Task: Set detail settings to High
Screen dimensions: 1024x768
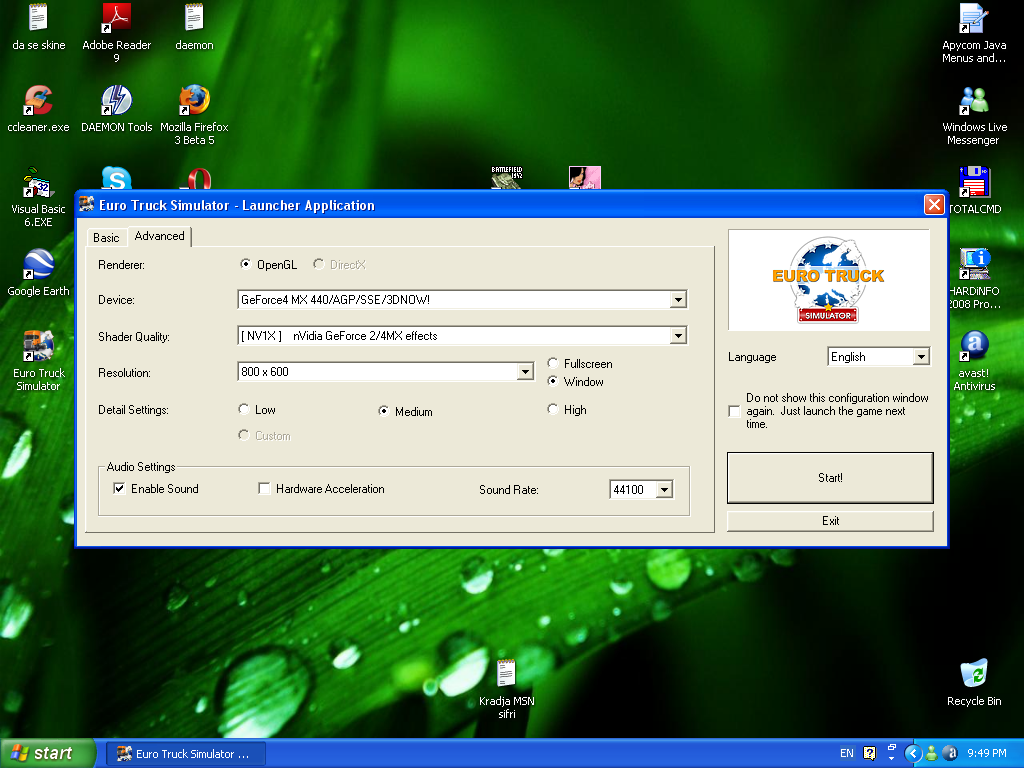Action: click(x=567, y=409)
